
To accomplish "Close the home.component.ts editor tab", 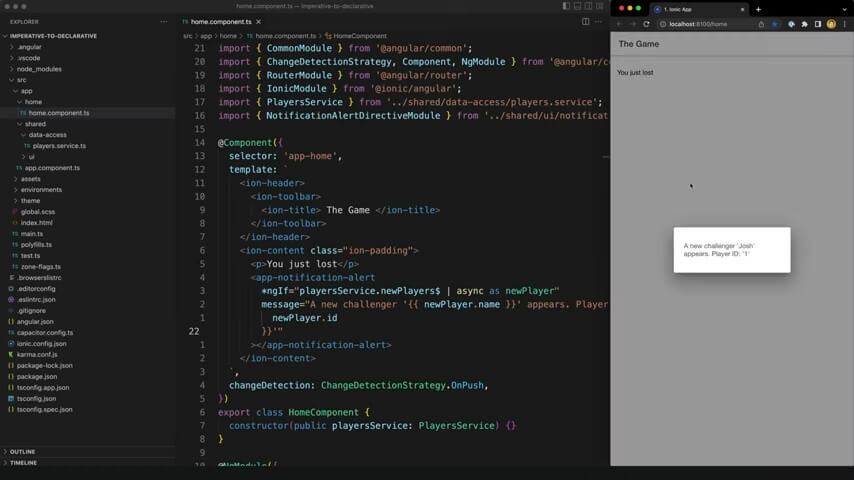I will pyautogui.click(x=259, y=22).
